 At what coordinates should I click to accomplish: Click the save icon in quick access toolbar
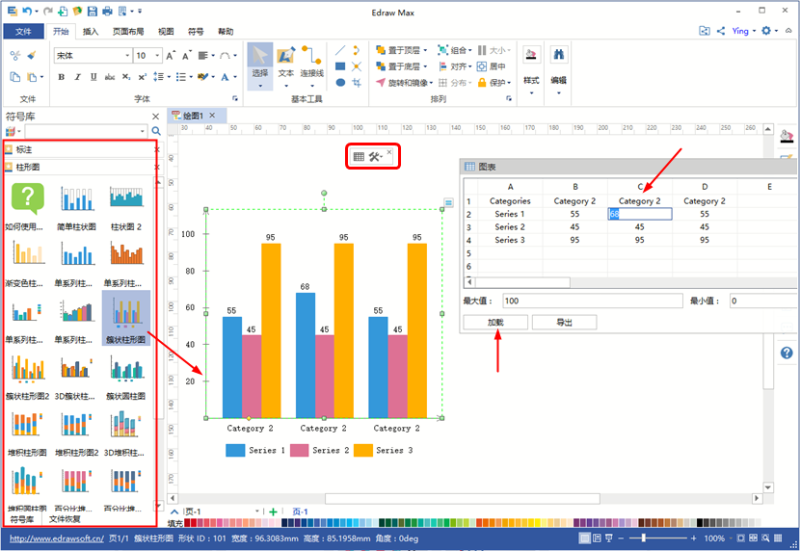pyautogui.click(x=92, y=11)
